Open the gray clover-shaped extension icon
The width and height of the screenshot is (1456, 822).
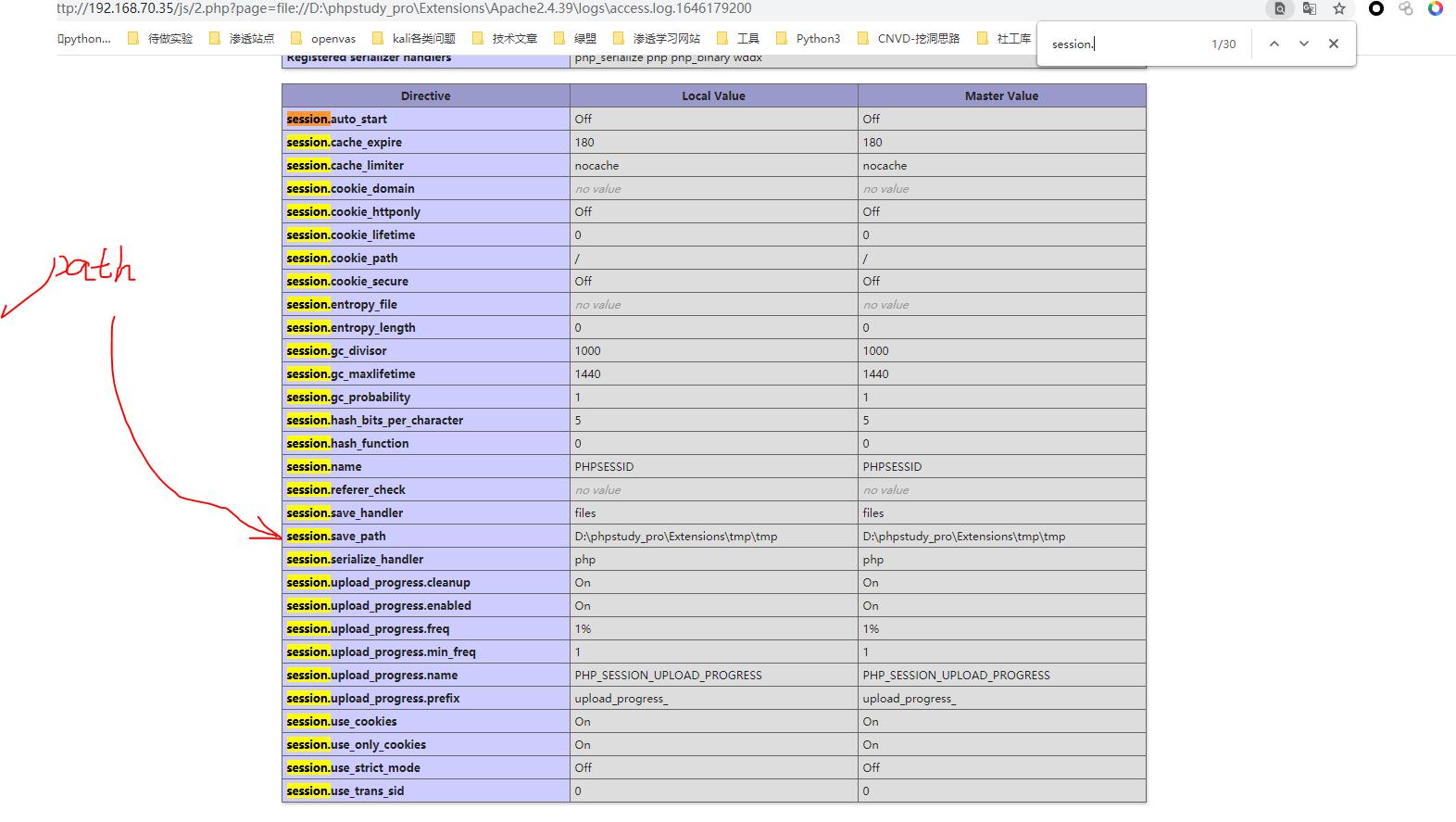[1406, 8]
